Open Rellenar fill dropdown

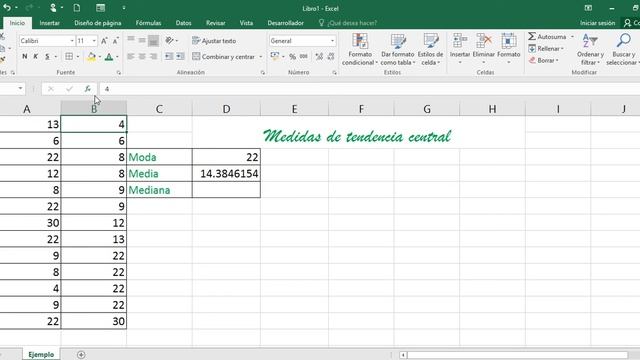coord(547,49)
